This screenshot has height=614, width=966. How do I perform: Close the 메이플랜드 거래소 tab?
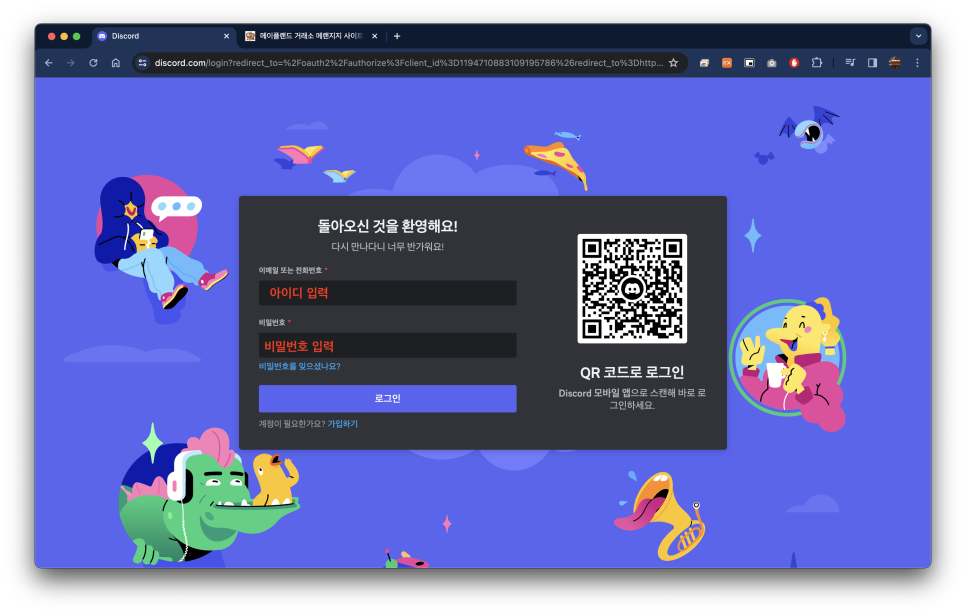click(374, 36)
